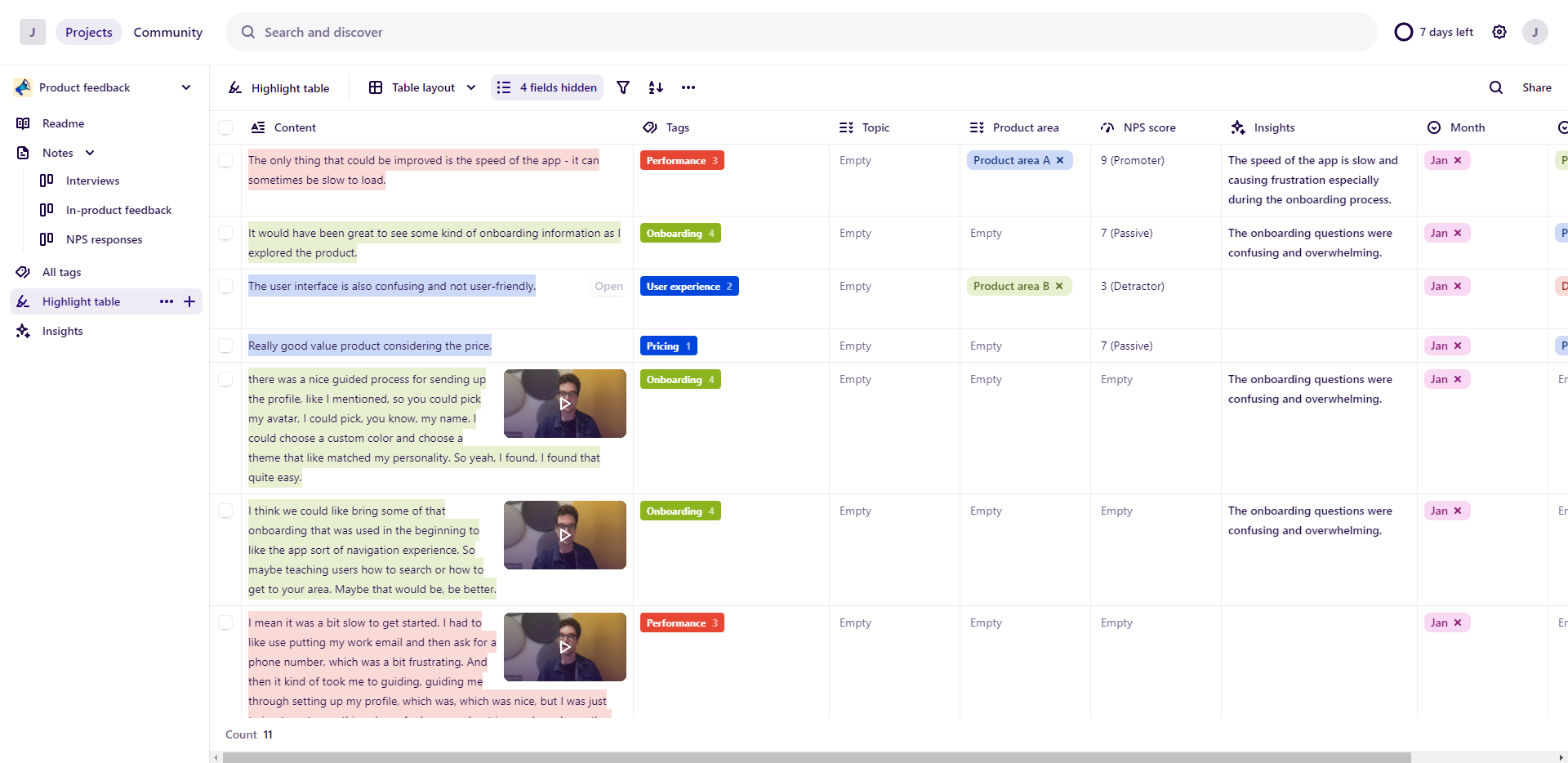Image resolution: width=1568 pixels, height=763 pixels.
Task: Collapse the Notes section chevron
Action: coord(90,153)
